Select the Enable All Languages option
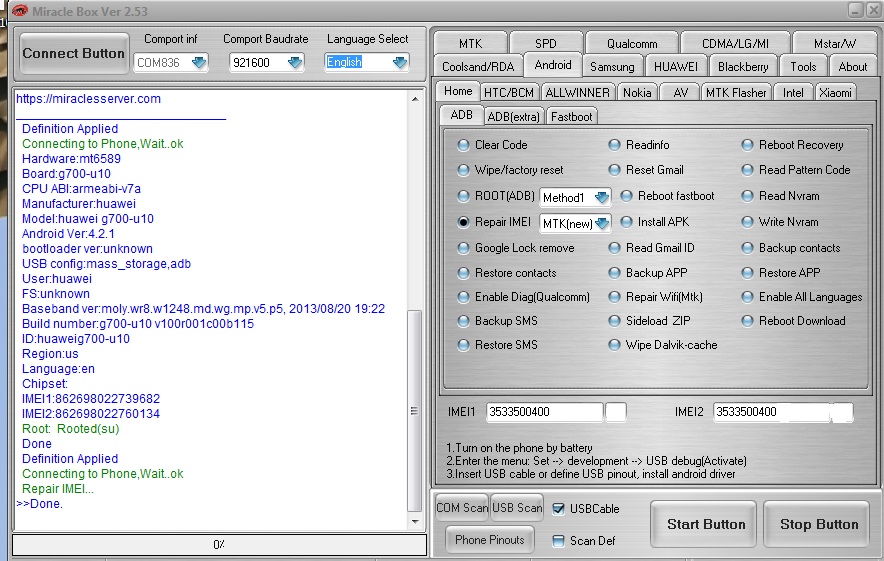884x561 pixels. [747, 297]
